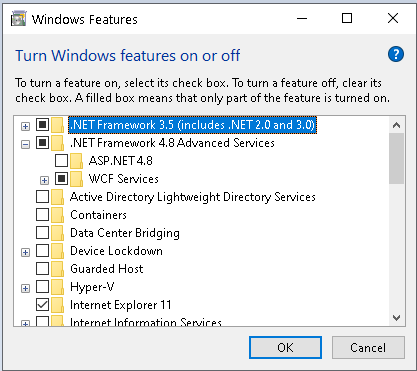
Task: Expand the Device Lockdown tree node
Action: pos(25,252)
